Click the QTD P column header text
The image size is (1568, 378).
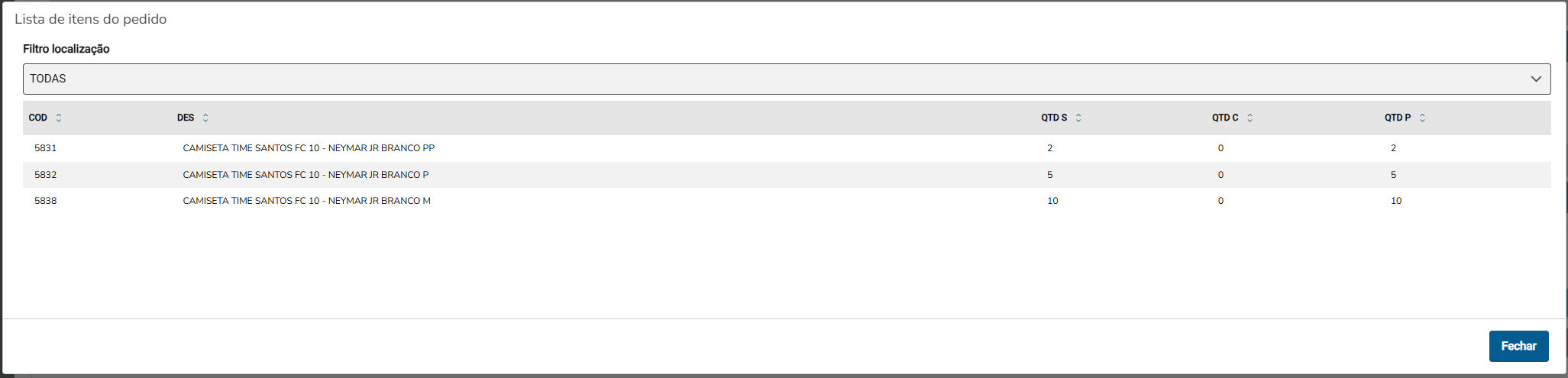click(x=1398, y=118)
